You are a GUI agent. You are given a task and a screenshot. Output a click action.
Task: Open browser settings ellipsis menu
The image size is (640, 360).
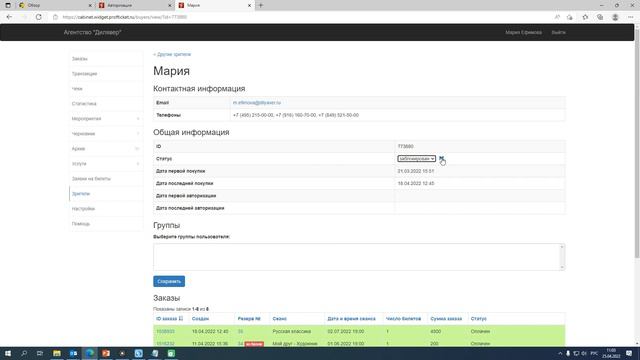(x=631, y=17)
